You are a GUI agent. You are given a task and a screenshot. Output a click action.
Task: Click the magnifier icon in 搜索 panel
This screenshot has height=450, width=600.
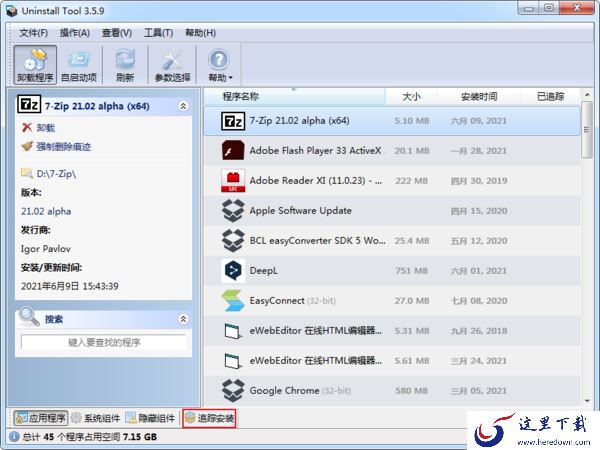click(x=29, y=317)
